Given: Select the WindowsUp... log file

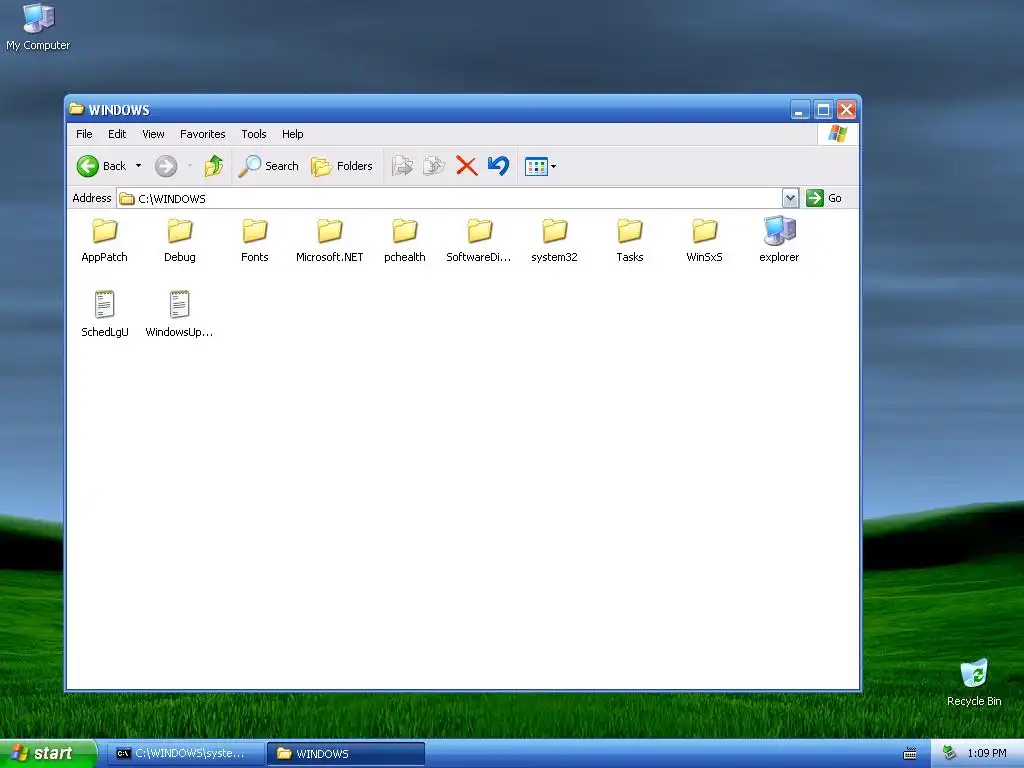Looking at the screenshot, I should pos(180,314).
